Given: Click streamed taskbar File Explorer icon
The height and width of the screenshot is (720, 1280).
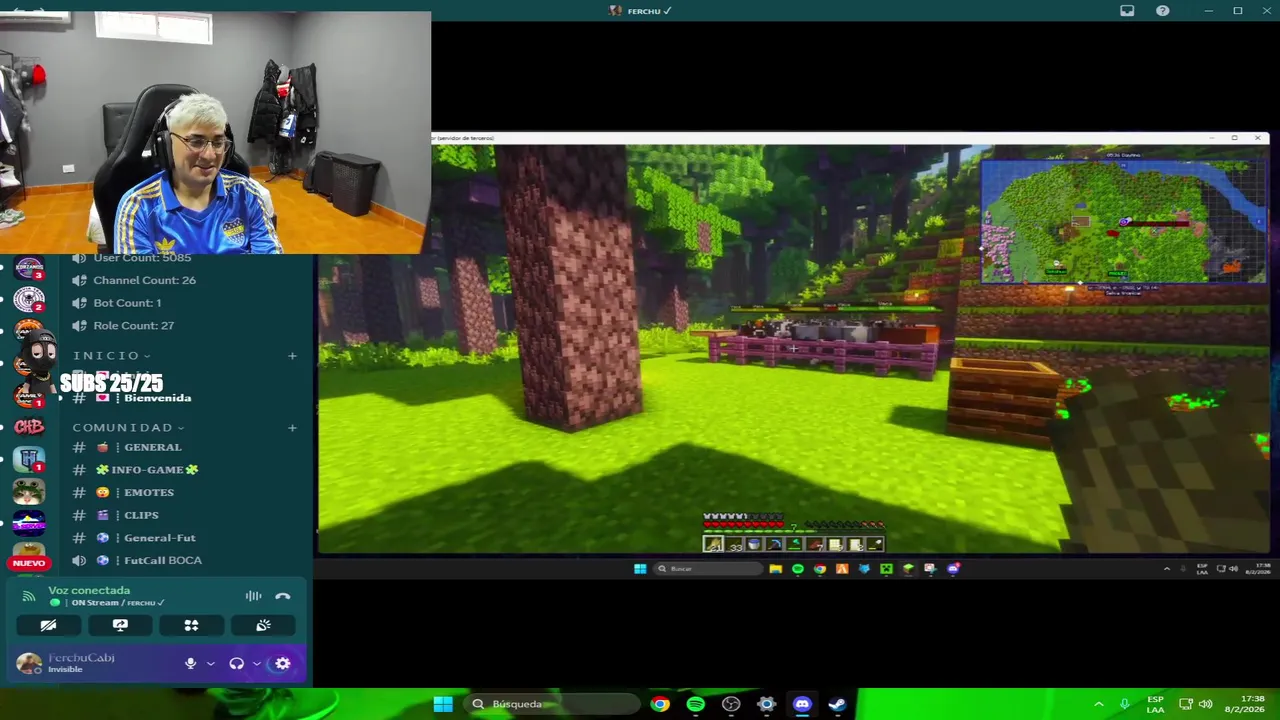Looking at the screenshot, I should coord(775,569).
